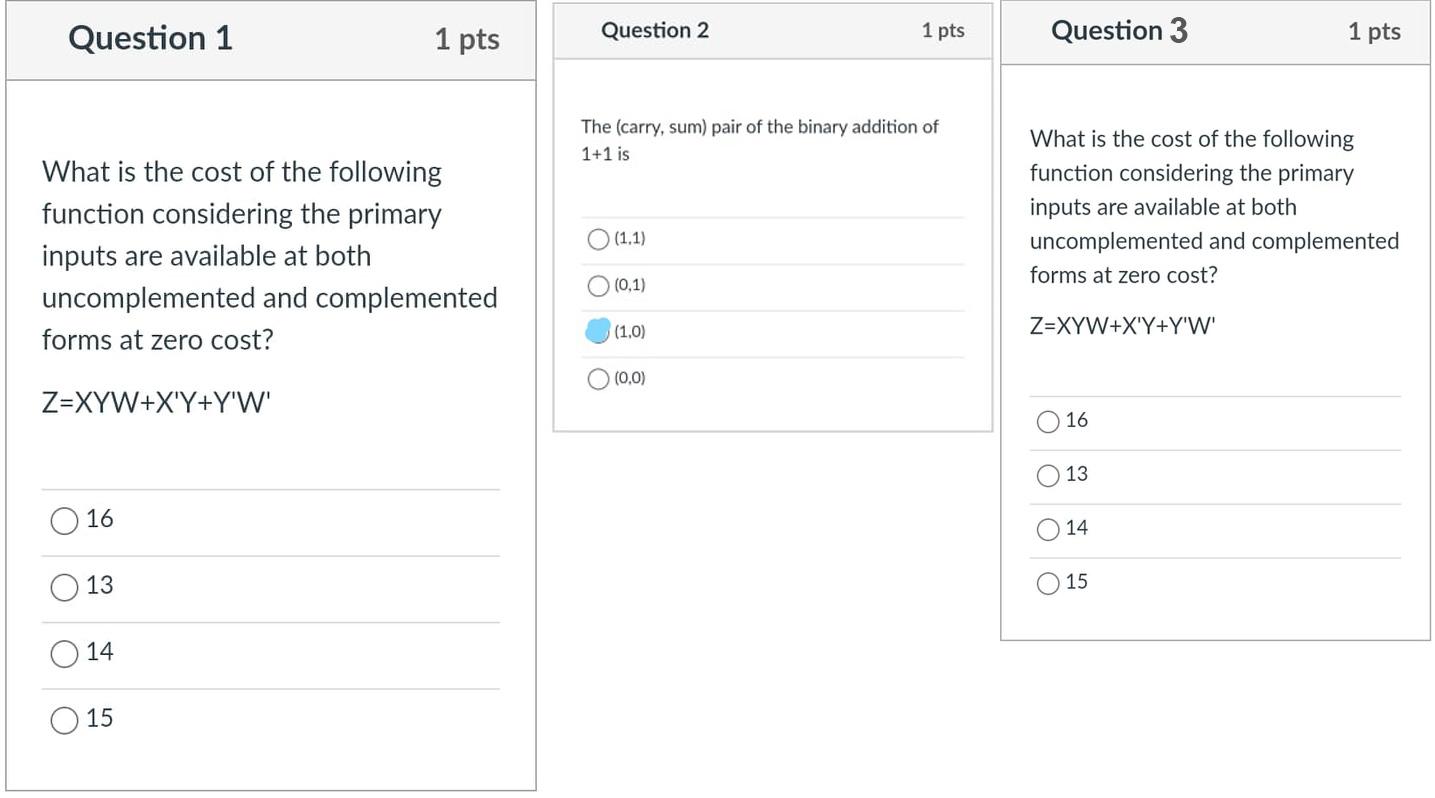Select answer 15 for Question 1
The width and height of the screenshot is (1435, 798).
[64, 719]
